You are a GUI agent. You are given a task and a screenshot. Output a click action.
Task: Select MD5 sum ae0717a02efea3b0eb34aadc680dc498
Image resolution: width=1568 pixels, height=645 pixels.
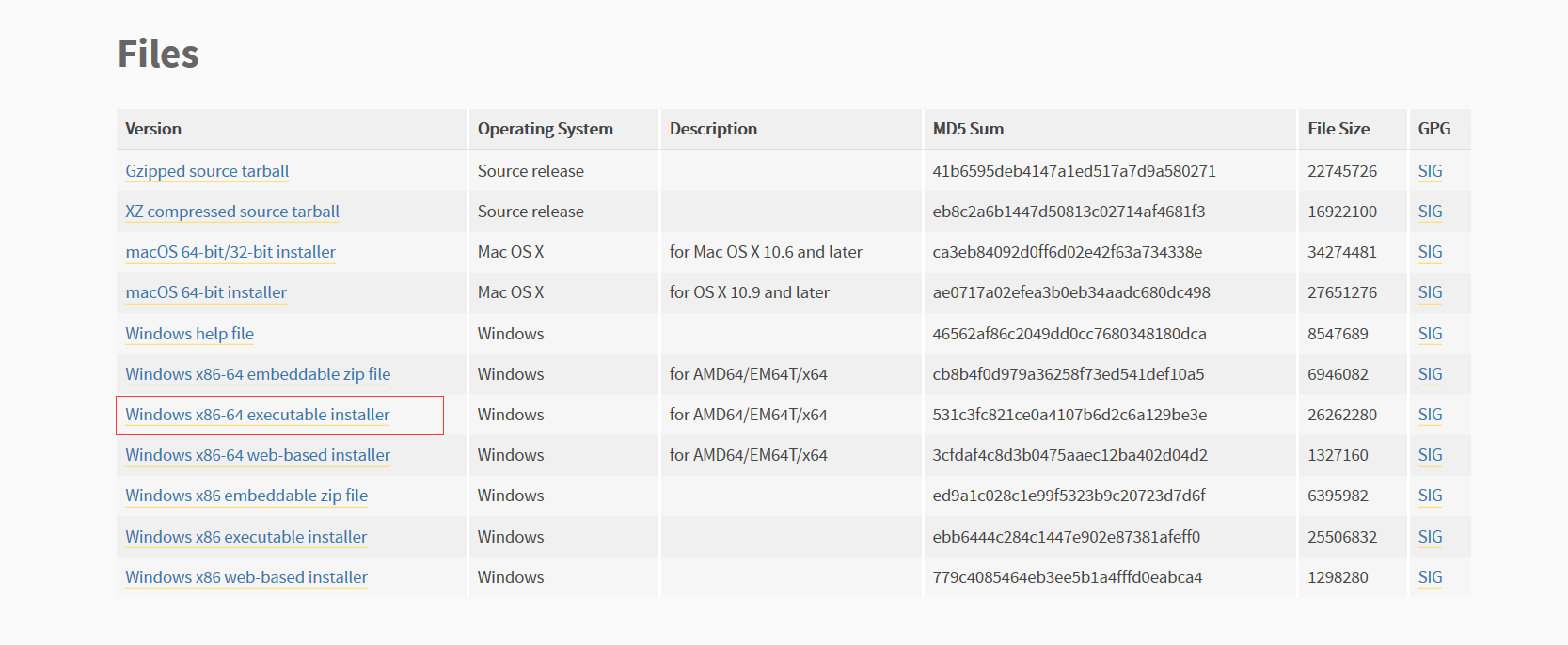point(1071,292)
